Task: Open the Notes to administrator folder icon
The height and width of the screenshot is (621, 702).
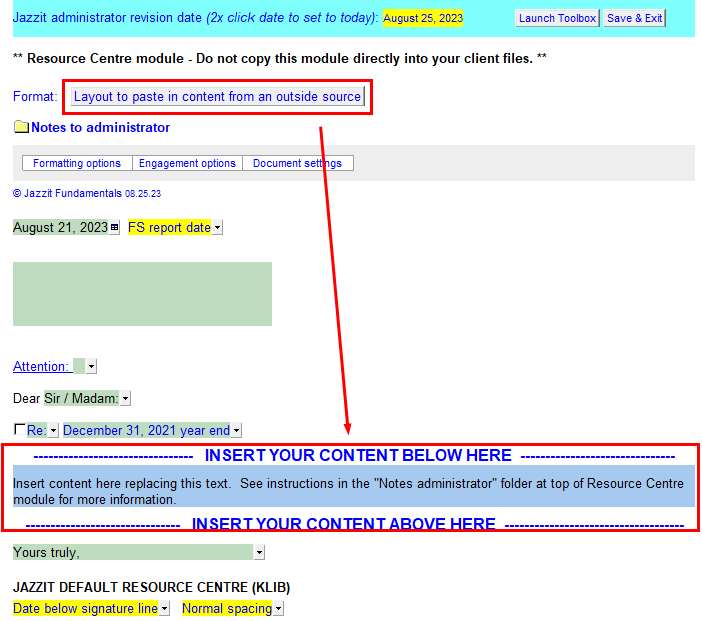Action: 21,128
